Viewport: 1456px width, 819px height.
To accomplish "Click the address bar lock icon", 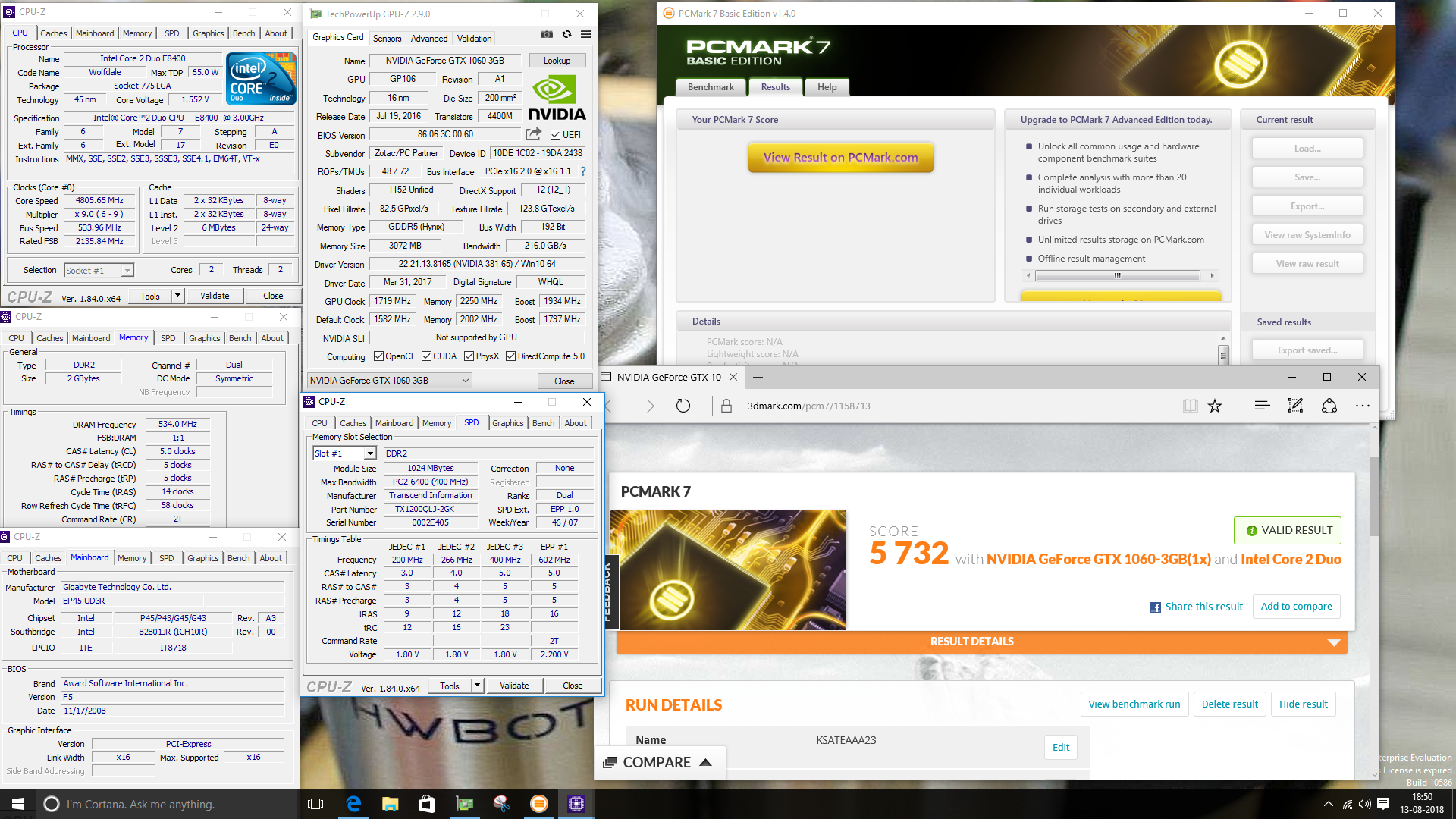I will [x=726, y=406].
